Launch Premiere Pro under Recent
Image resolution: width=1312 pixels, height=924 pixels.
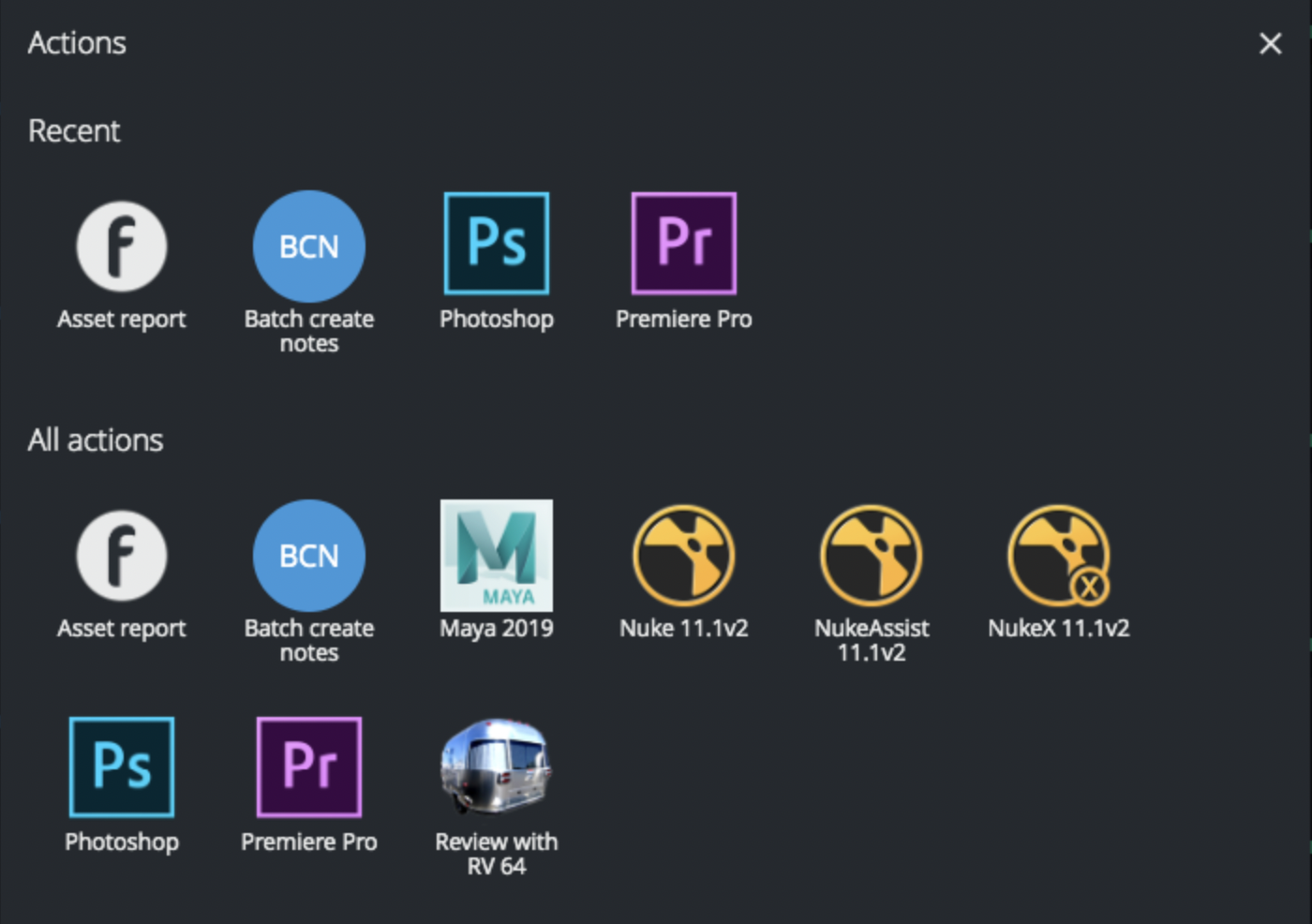coord(683,242)
